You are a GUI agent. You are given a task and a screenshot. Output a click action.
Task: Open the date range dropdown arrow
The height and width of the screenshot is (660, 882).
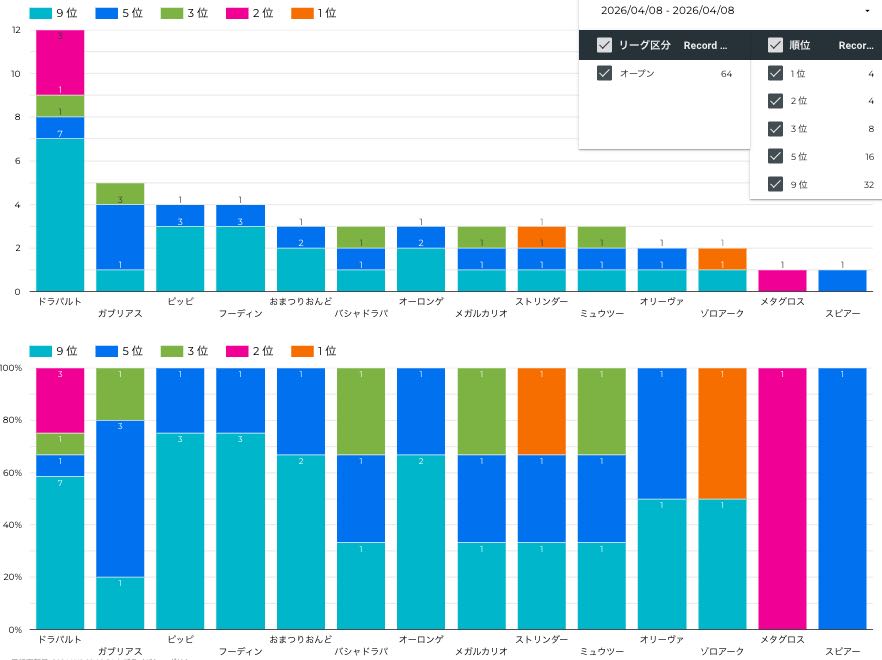click(866, 11)
